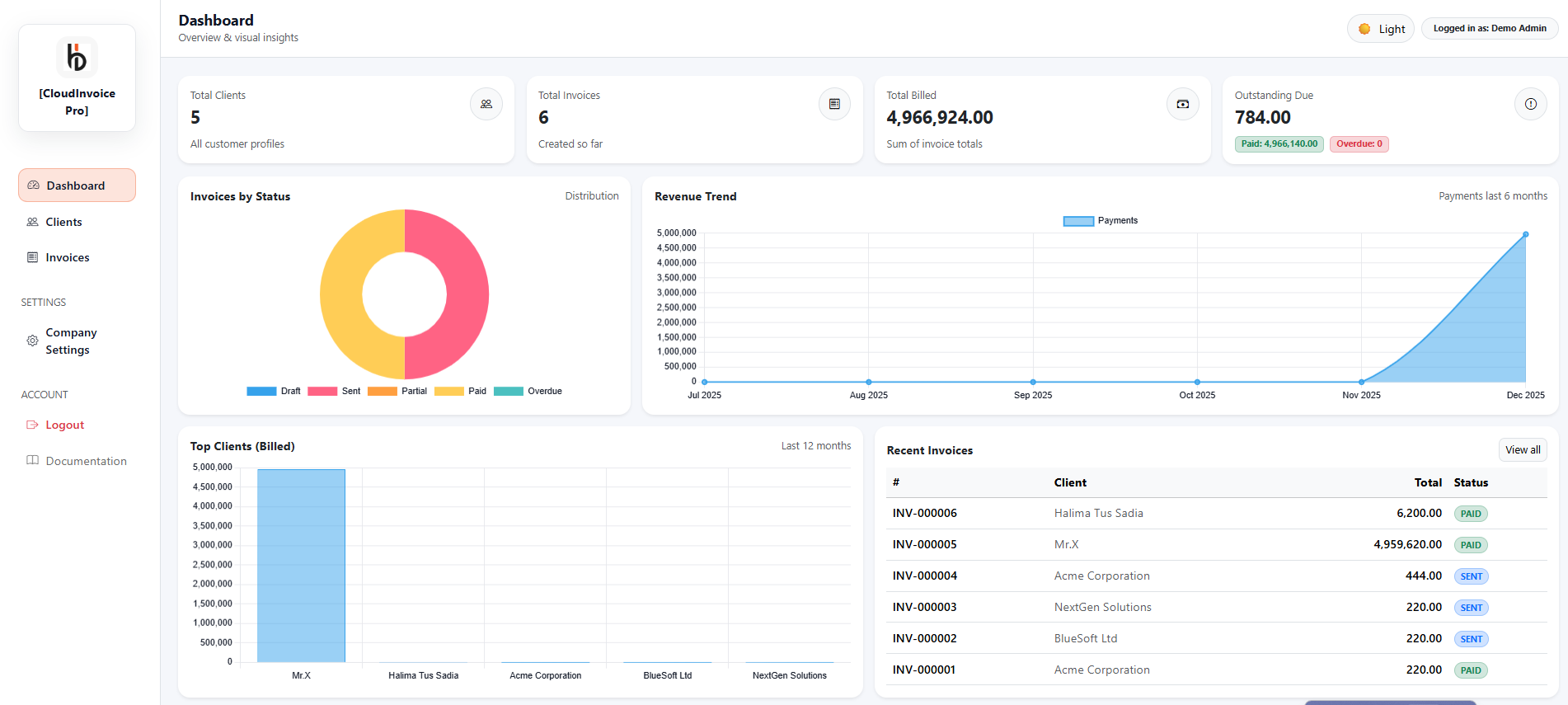
Task: Click Logged in as Demo Admin button
Action: [1490, 28]
